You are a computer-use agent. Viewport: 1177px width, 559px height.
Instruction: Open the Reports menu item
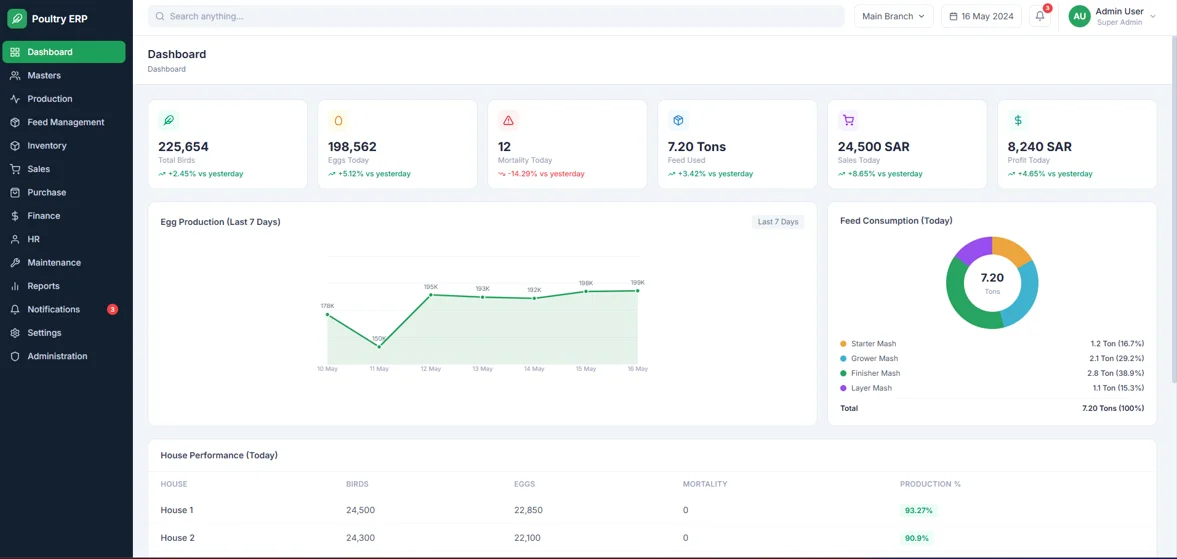point(64,286)
